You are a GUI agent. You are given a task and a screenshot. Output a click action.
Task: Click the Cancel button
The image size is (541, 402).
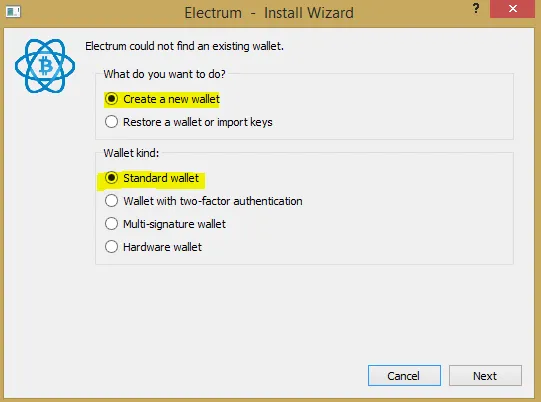pos(404,375)
